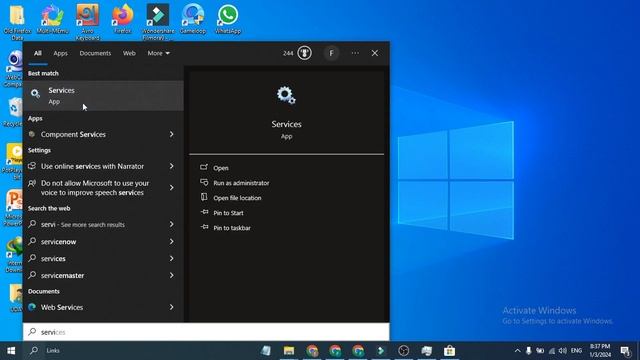Open the Gameloop desktop shortcut
Image resolution: width=640 pixels, height=360 pixels.
[x=193, y=19]
